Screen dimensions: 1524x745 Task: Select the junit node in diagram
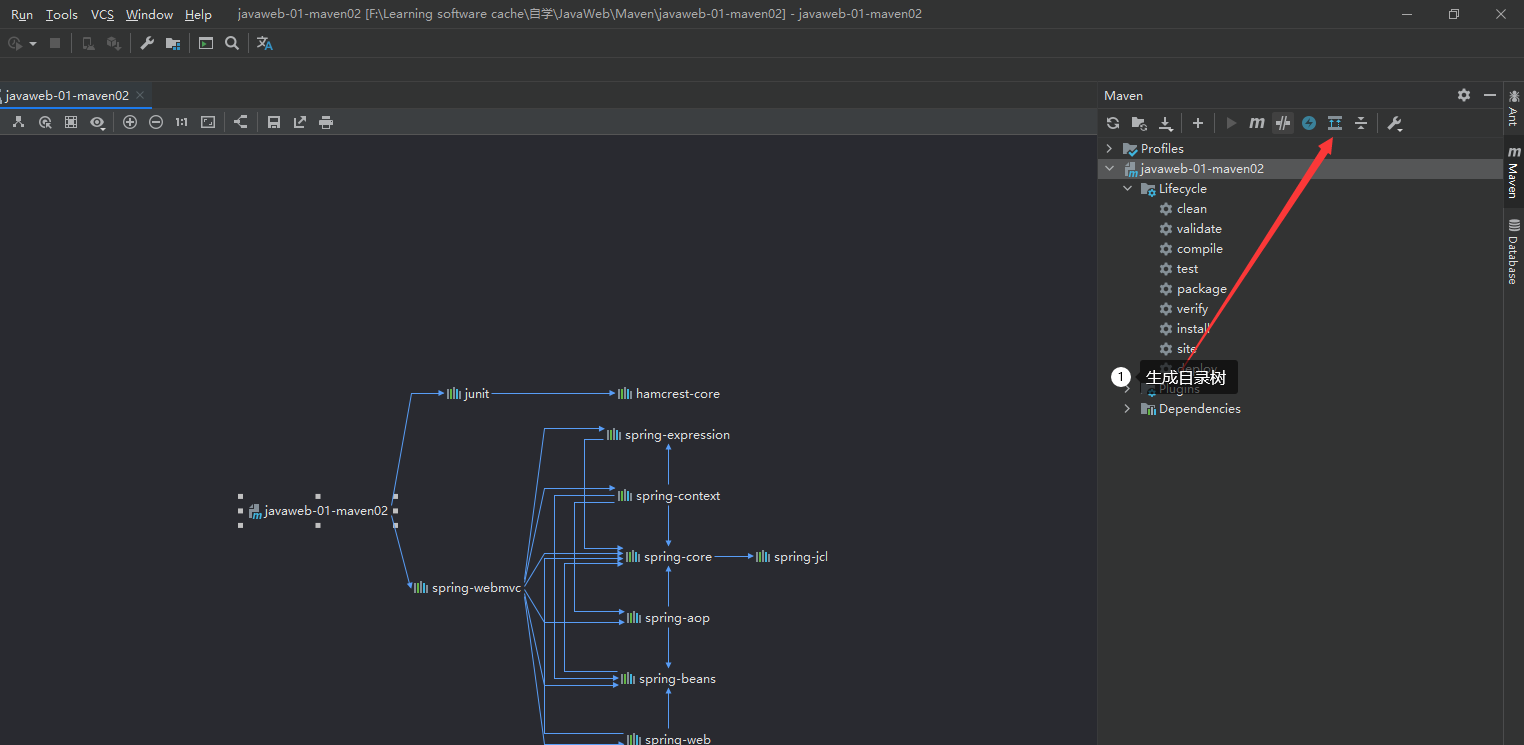click(x=468, y=394)
